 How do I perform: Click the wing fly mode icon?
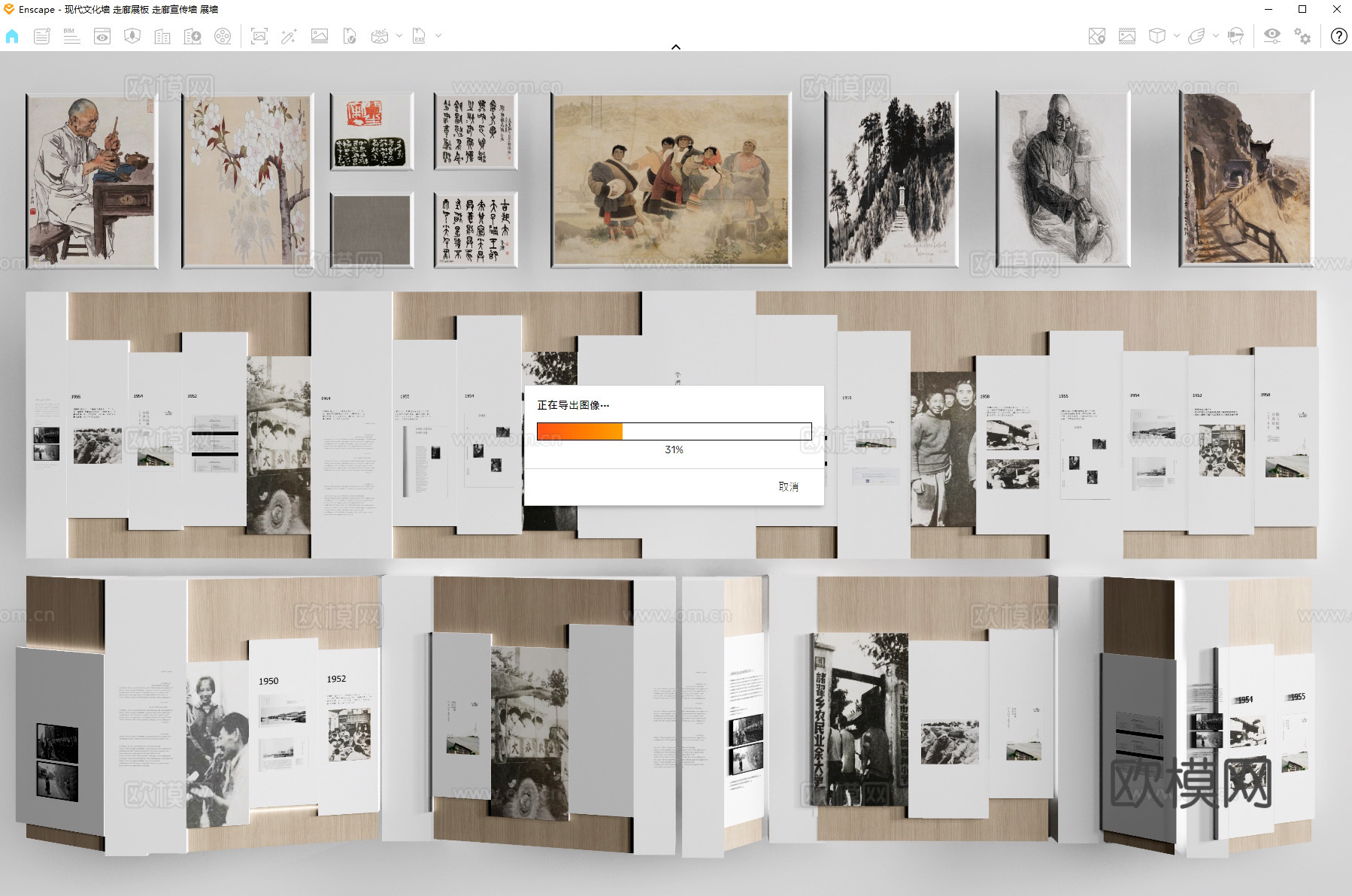coord(1196,36)
